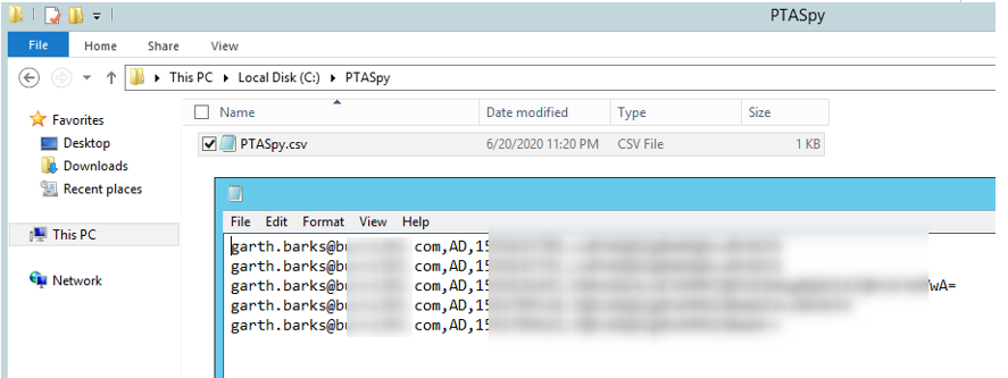The height and width of the screenshot is (378, 1008).
Task: Click the New folder quick access icon
Action: (x=76, y=15)
